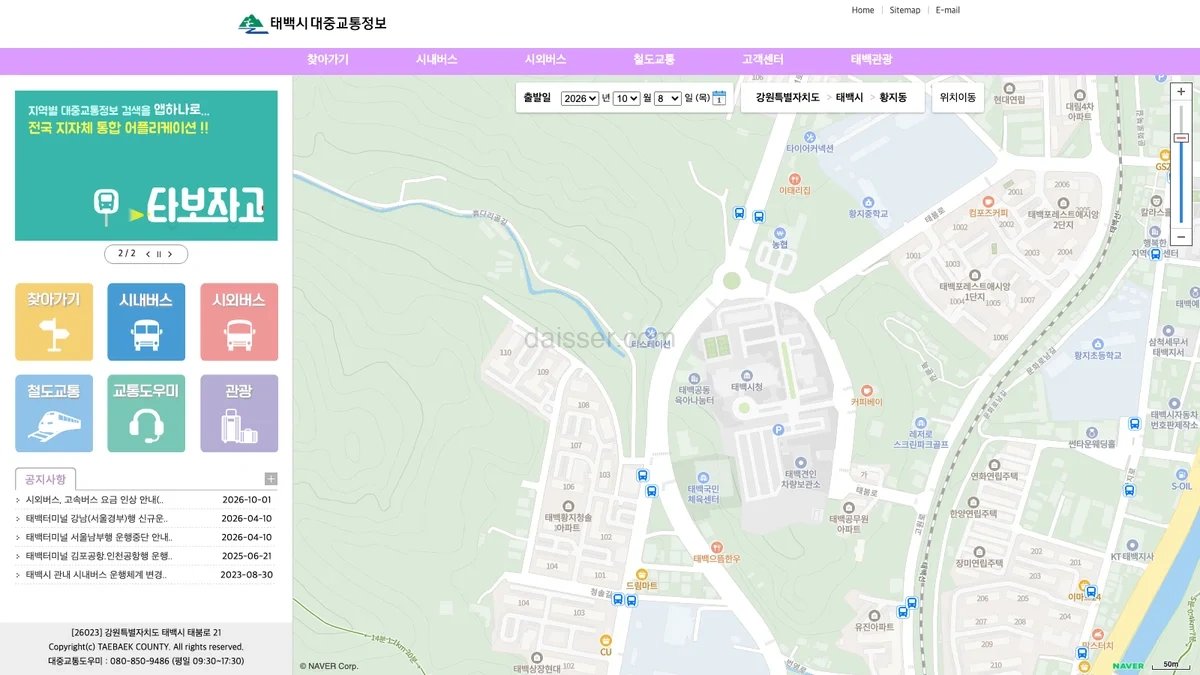1200x675 pixels.
Task: Click the plus icon for more 공지사항
Action: 271,479
